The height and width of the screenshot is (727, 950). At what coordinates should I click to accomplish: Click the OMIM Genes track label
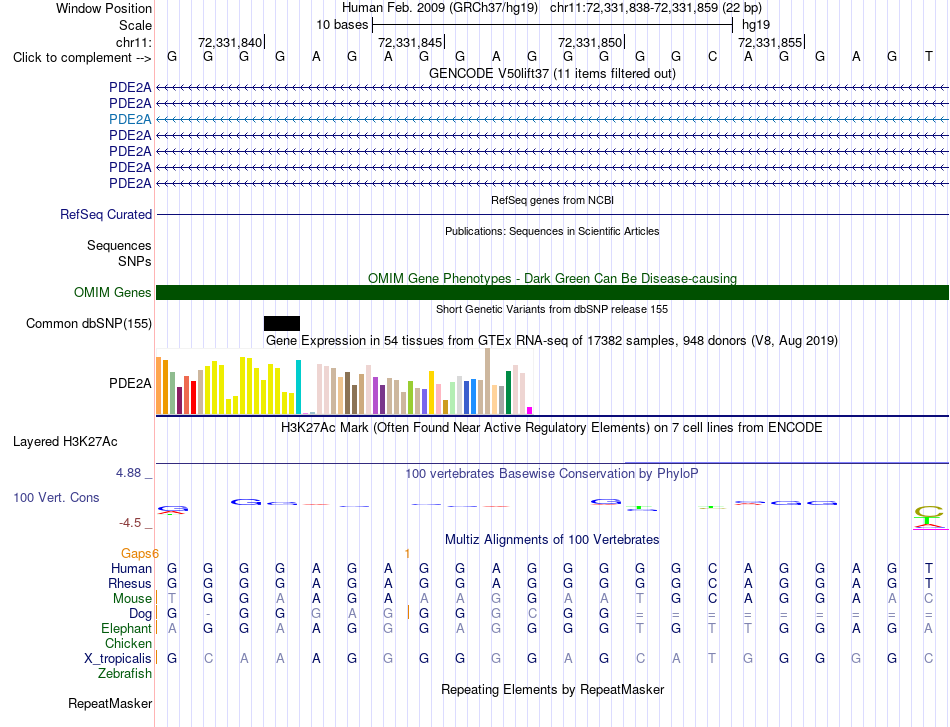pyautogui.click(x=113, y=293)
